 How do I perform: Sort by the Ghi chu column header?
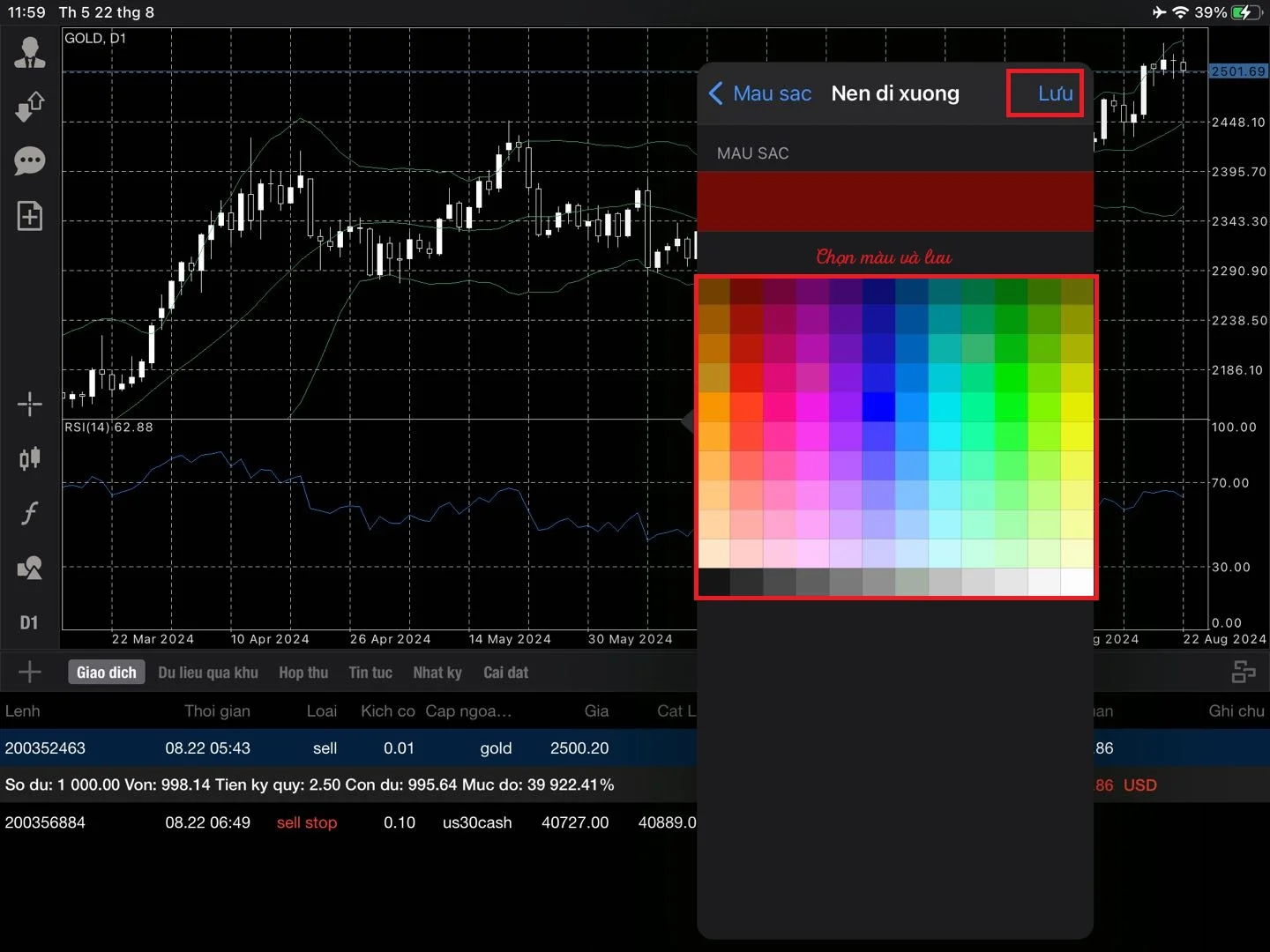(x=1236, y=710)
